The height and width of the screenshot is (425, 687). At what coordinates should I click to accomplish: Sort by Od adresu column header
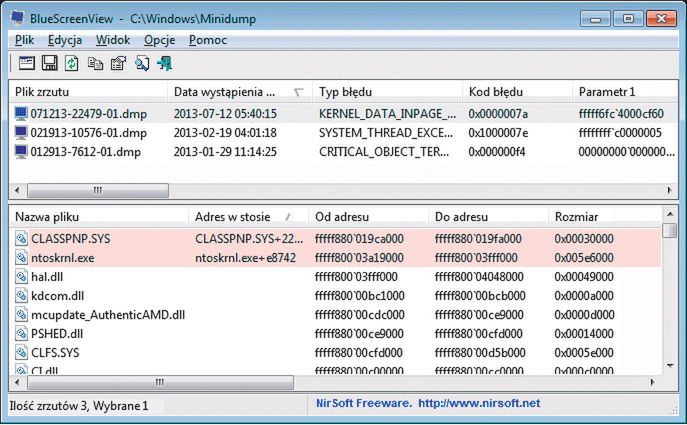click(x=368, y=216)
